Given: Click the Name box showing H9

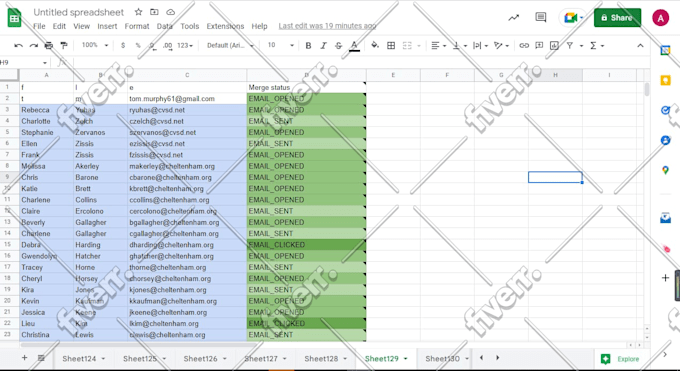Looking at the screenshot, I should [x=24, y=62].
